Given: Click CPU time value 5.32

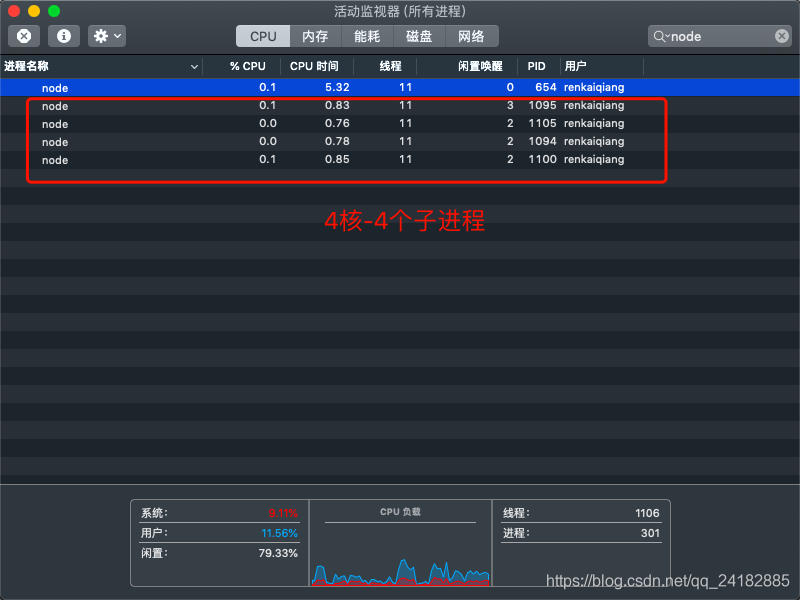Looking at the screenshot, I should point(337,87).
